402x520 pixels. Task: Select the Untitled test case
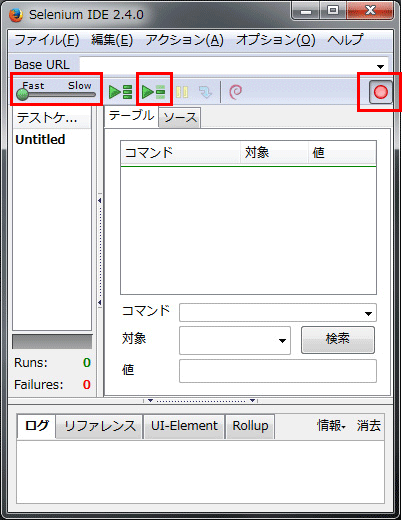[40, 139]
